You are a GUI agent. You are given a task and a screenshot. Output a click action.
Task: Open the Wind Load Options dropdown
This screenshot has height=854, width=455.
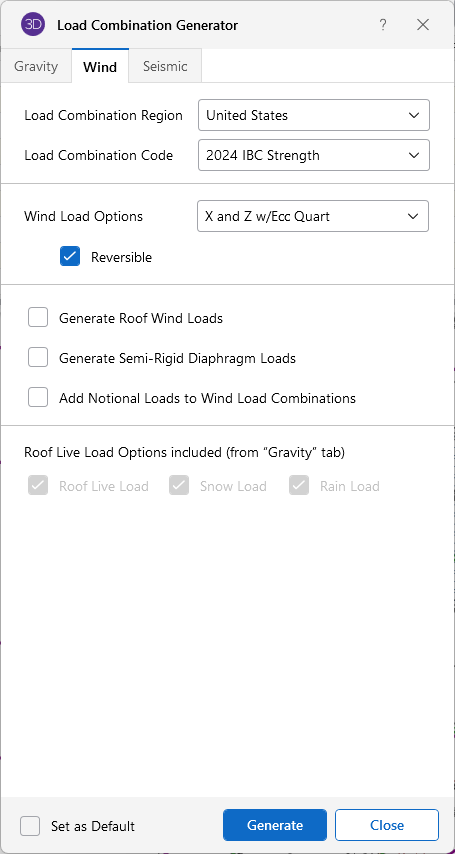pos(313,216)
